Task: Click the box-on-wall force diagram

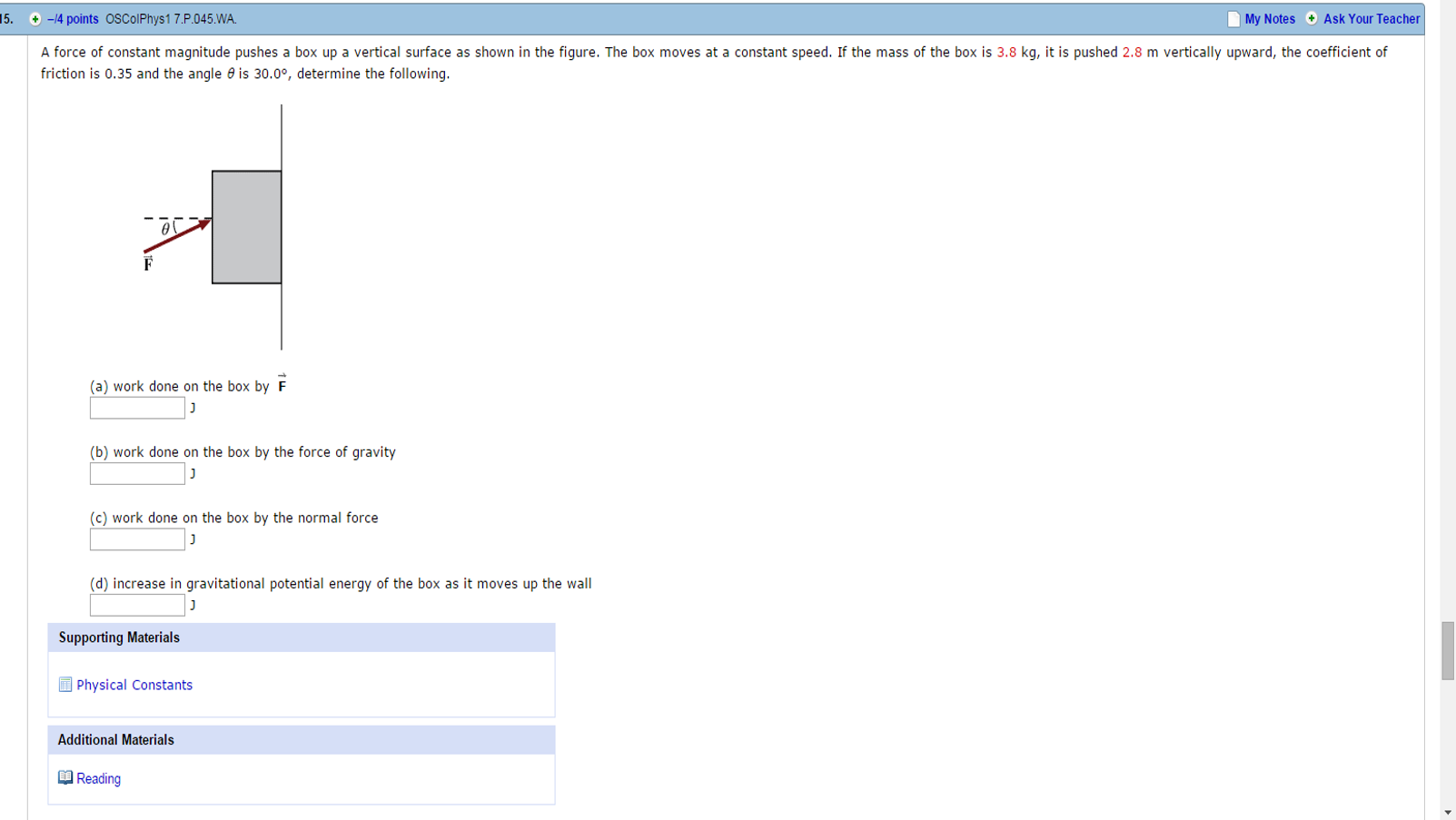Action: pyautogui.click(x=227, y=227)
